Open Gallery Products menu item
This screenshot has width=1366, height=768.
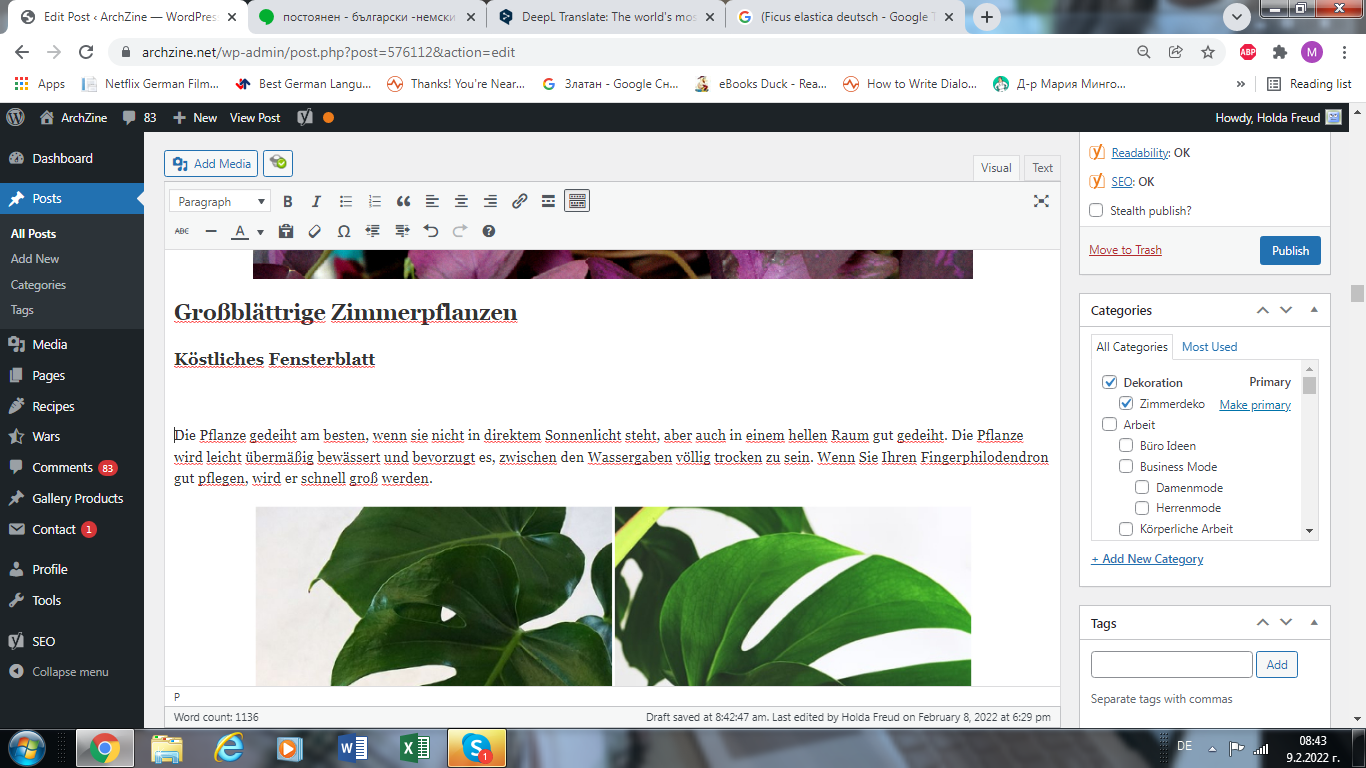pyautogui.click(x=72, y=498)
